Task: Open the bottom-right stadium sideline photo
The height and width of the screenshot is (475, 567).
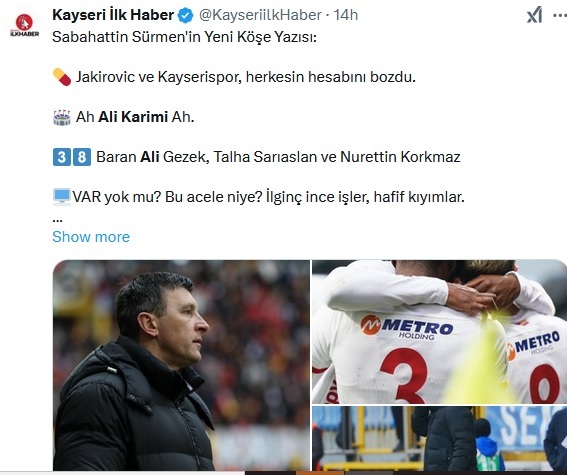Action: tap(439, 438)
